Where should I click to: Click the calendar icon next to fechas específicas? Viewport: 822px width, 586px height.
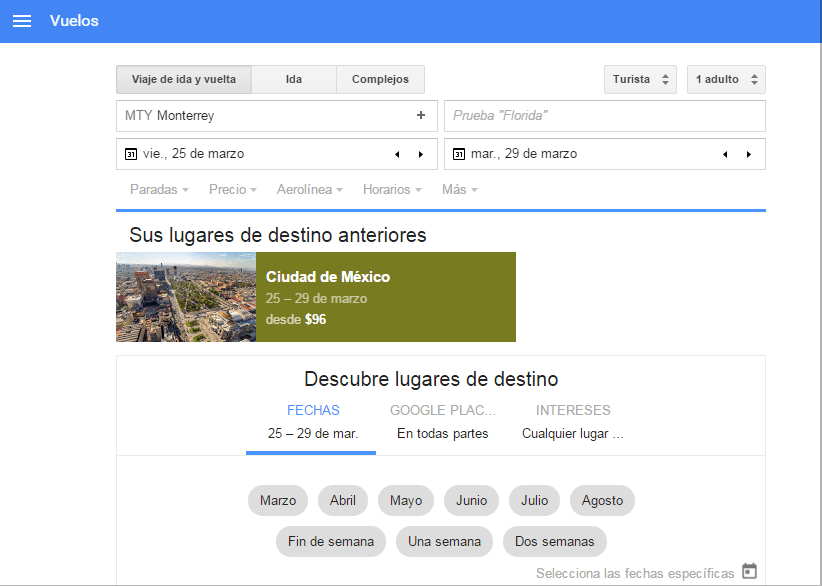click(x=749, y=571)
